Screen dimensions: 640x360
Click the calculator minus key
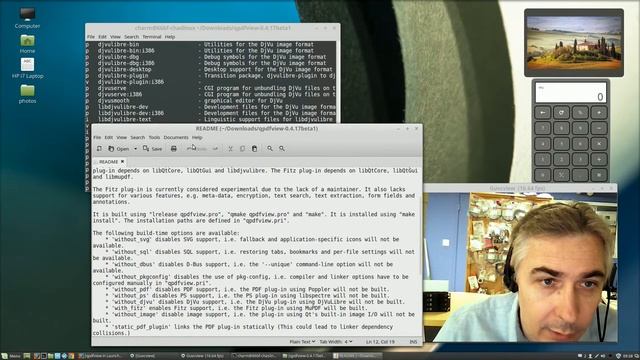click(x=599, y=128)
